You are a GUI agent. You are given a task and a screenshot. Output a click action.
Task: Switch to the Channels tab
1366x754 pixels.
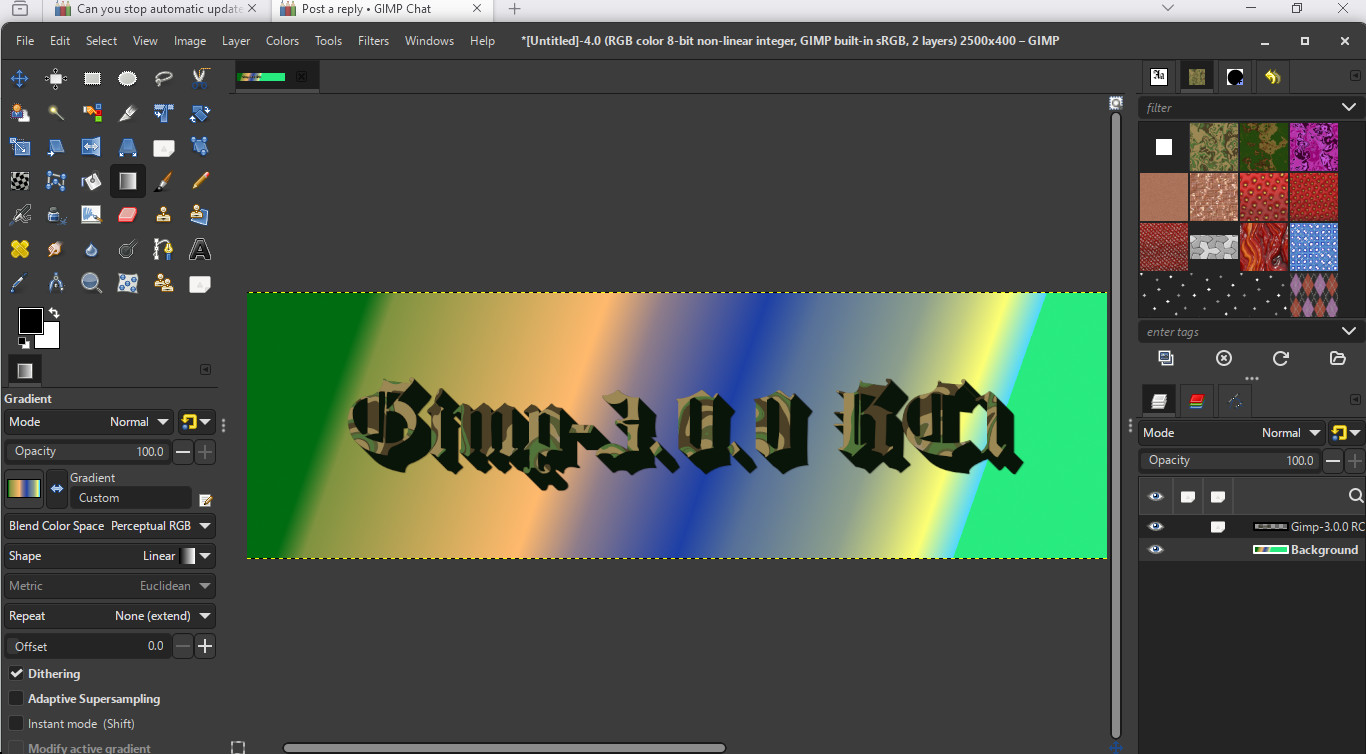1196,401
